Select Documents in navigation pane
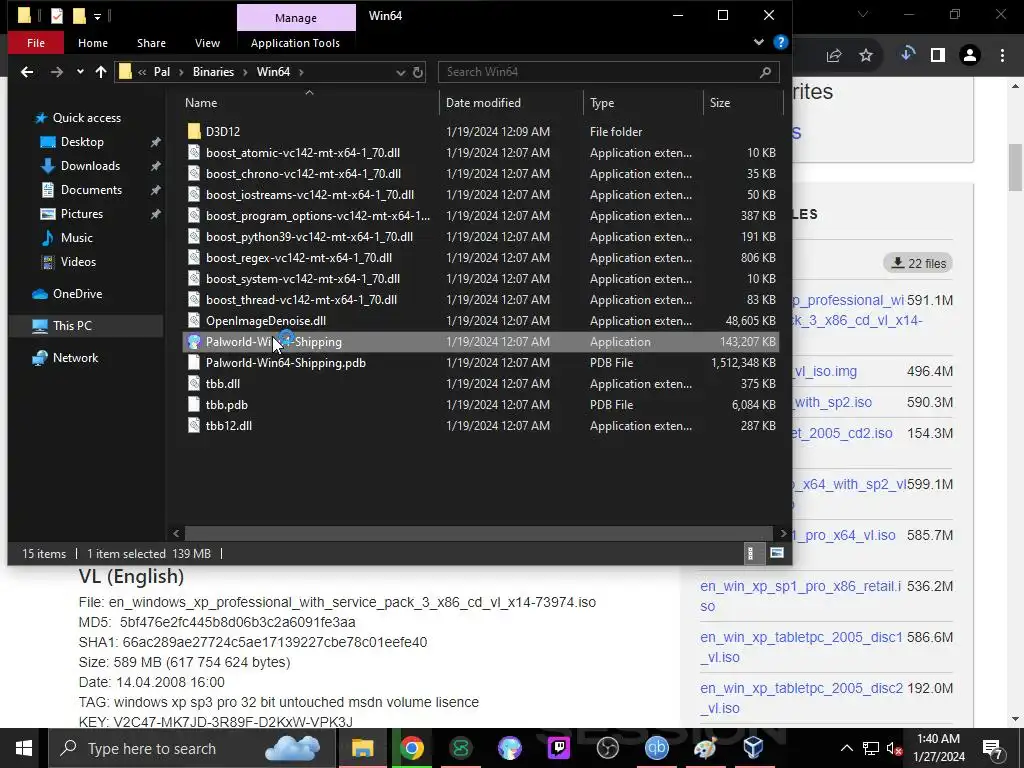This screenshot has height=768, width=1024. (x=91, y=190)
